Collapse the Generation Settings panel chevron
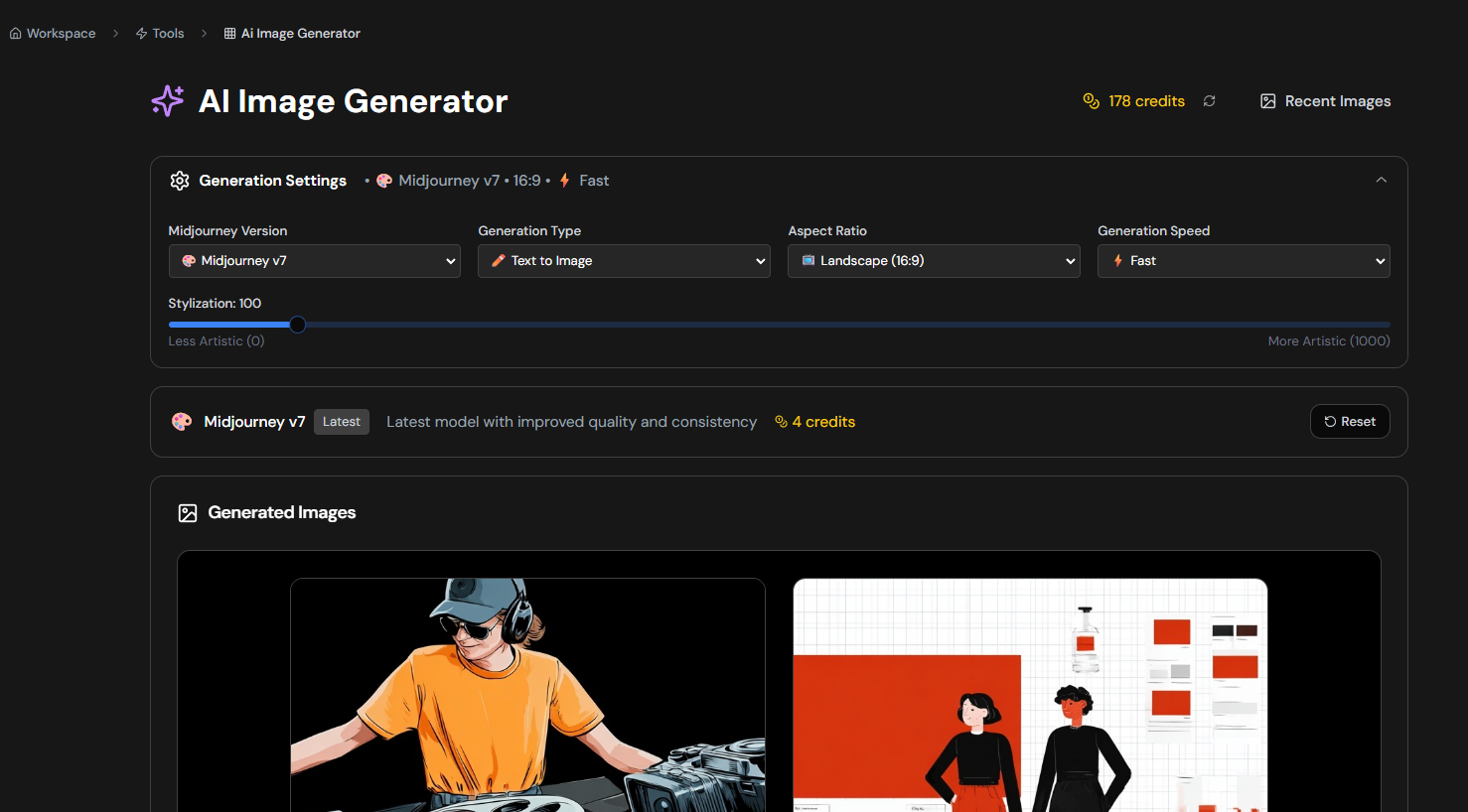Viewport: 1468px width, 812px height. click(x=1382, y=180)
